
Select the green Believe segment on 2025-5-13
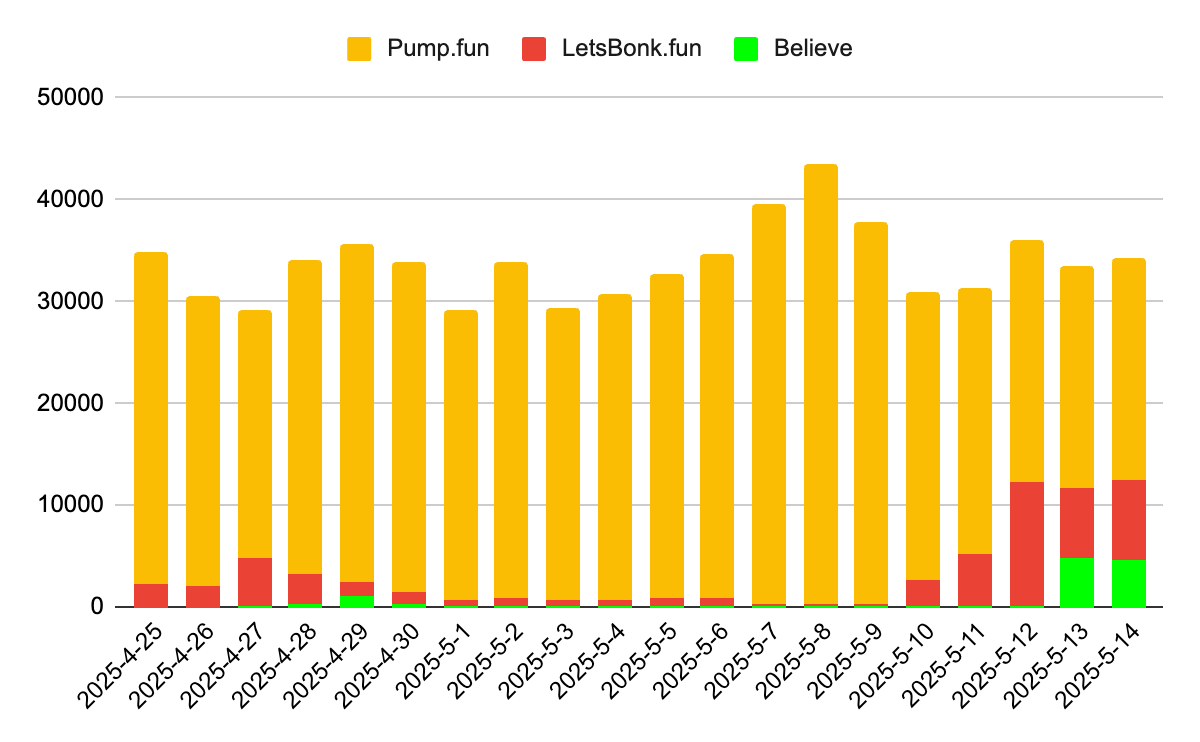1077,582
